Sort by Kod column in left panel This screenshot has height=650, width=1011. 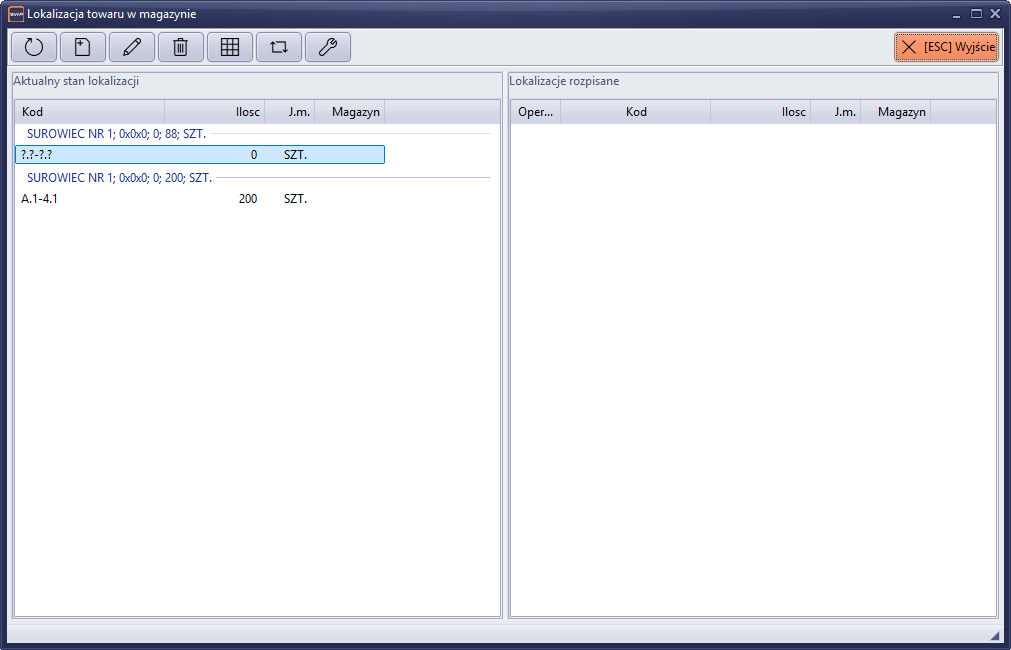click(x=90, y=112)
